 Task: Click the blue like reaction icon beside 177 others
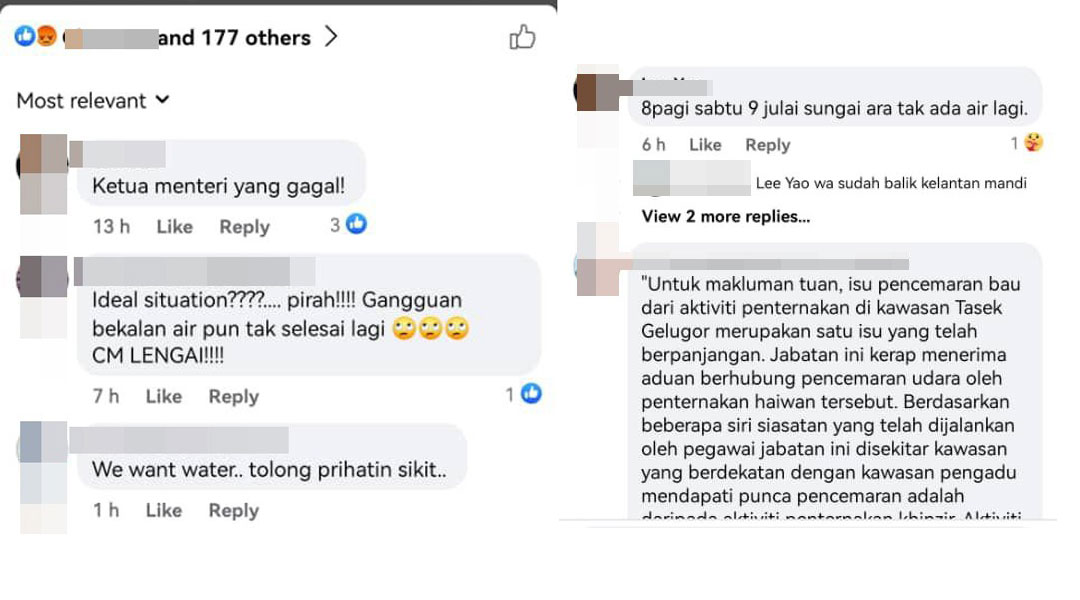coord(25,36)
